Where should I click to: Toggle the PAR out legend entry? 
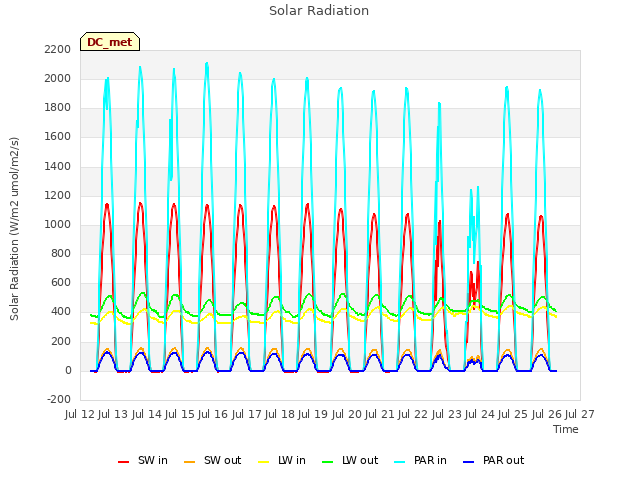[493, 460]
